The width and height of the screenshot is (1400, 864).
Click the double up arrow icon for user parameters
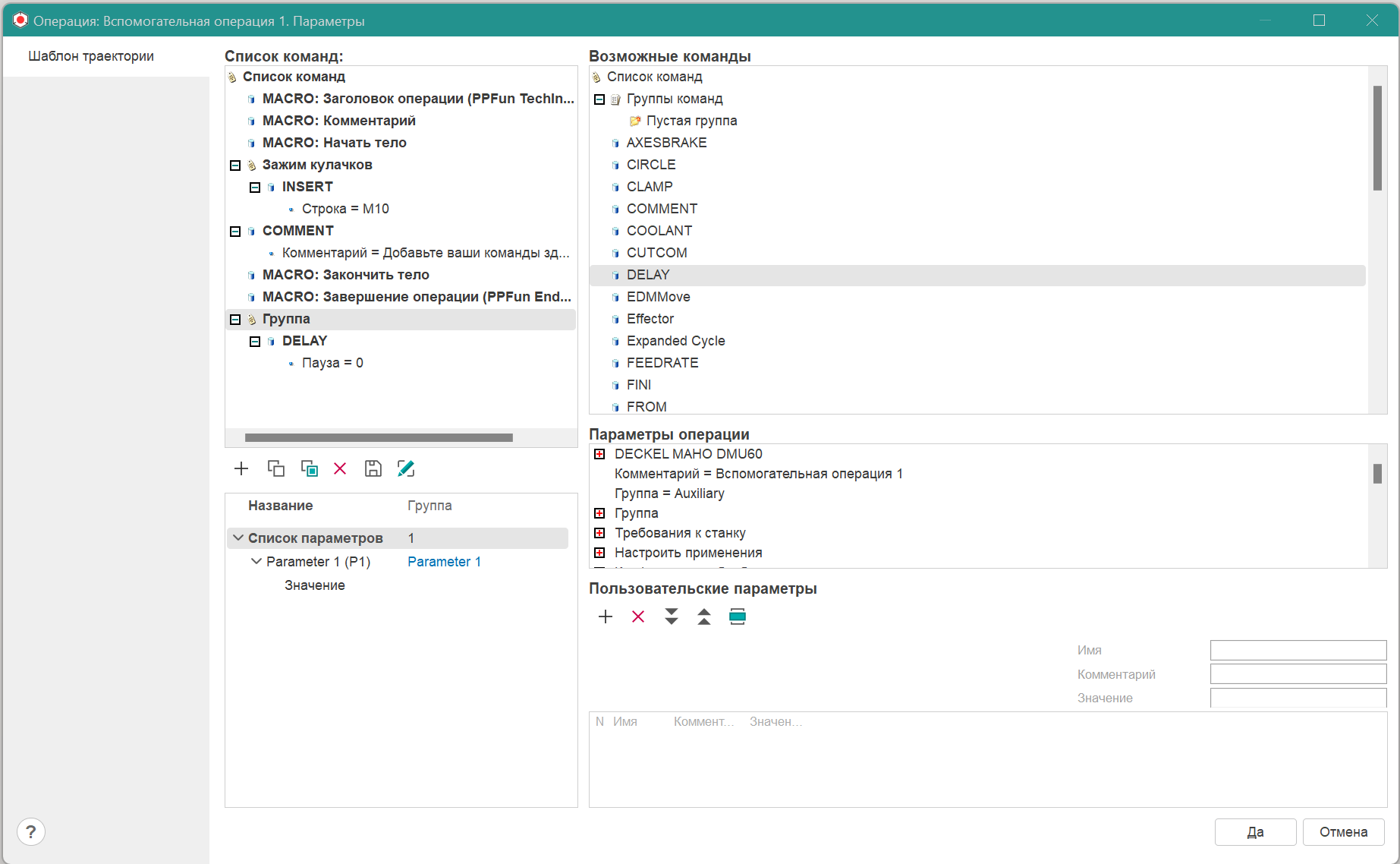704,616
